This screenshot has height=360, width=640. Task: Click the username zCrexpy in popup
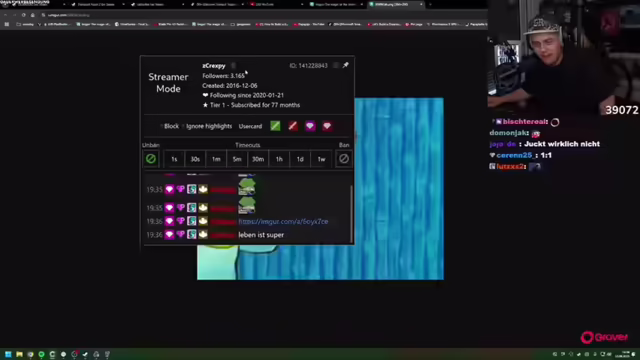(x=214, y=66)
